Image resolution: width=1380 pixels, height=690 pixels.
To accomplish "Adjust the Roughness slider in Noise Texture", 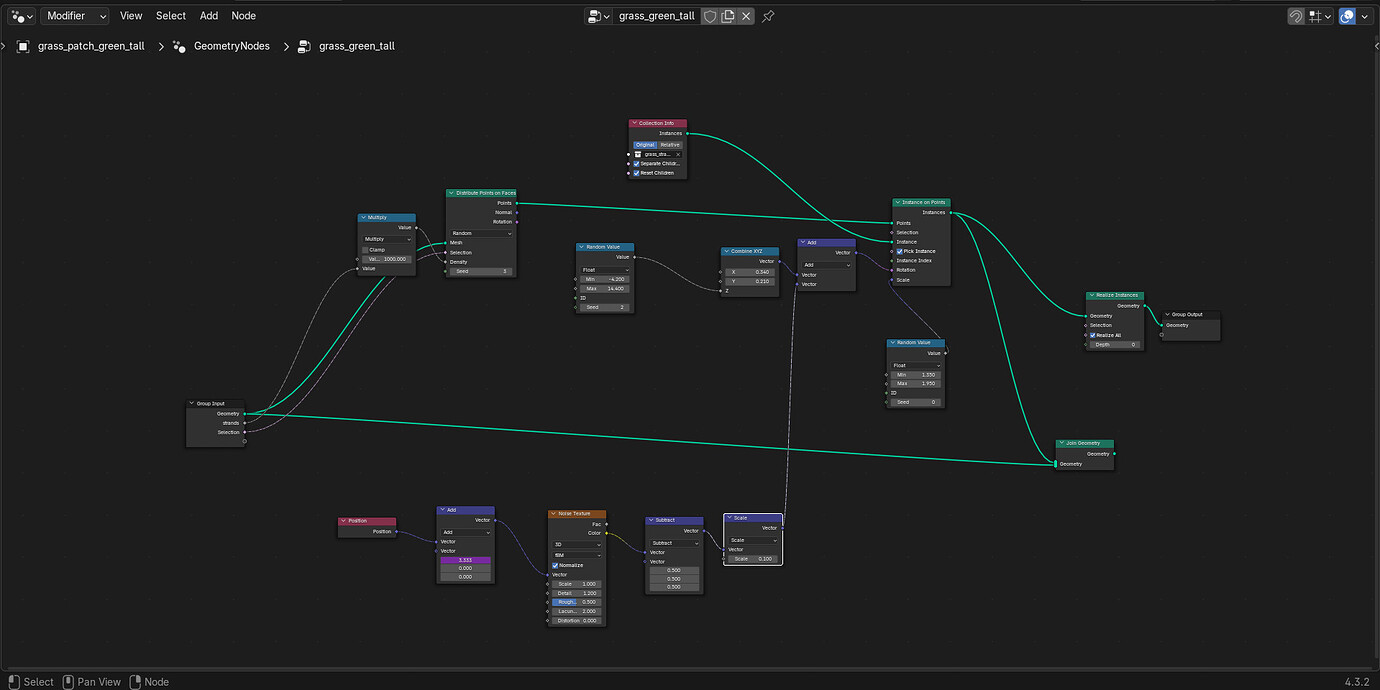I will pyautogui.click(x=577, y=602).
